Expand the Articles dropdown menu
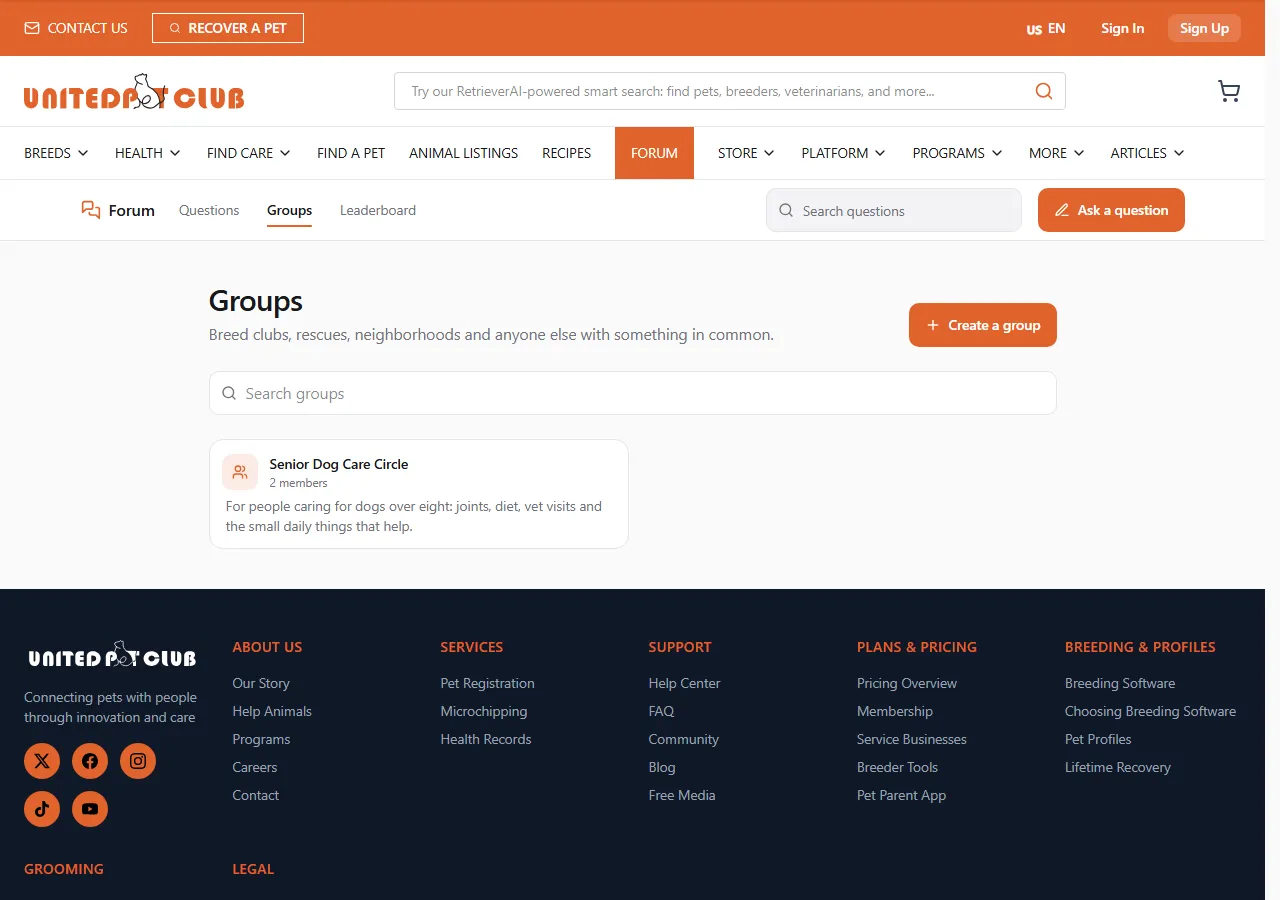The image size is (1280, 900). pyautogui.click(x=1148, y=153)
